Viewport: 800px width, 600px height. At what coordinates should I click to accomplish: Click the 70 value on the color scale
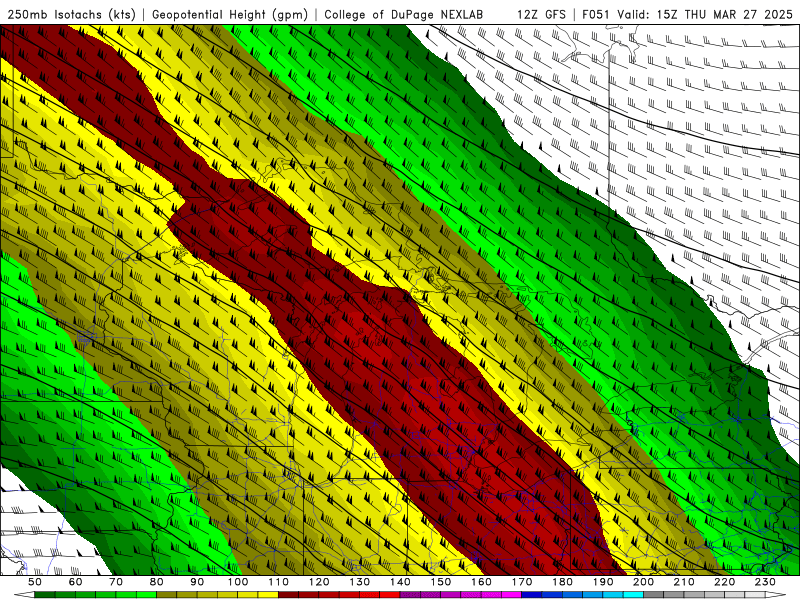click(x=116, y=582)
